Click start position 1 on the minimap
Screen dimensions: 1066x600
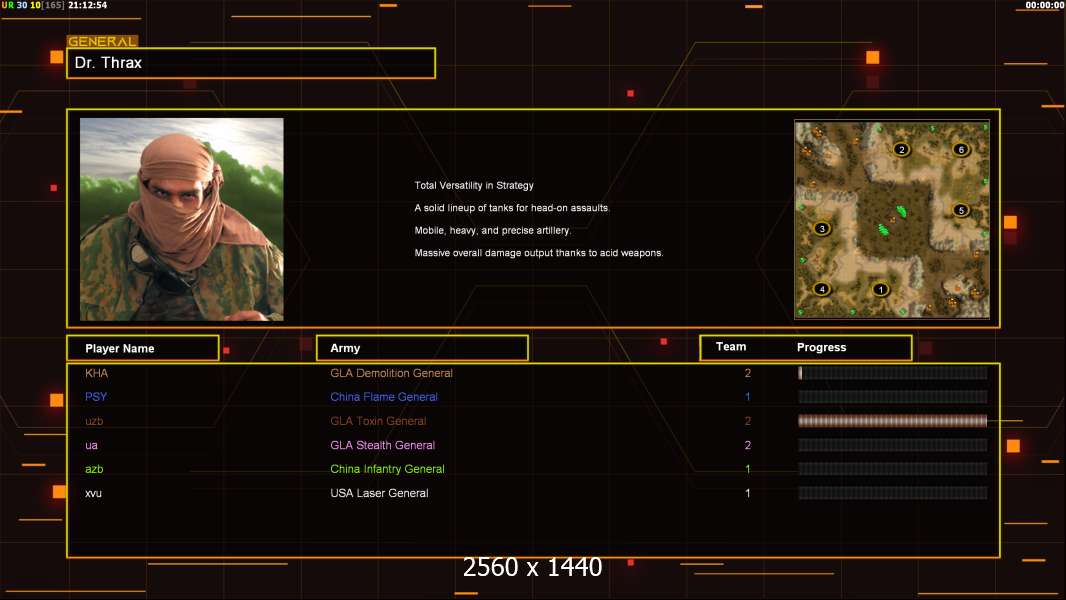881,289
